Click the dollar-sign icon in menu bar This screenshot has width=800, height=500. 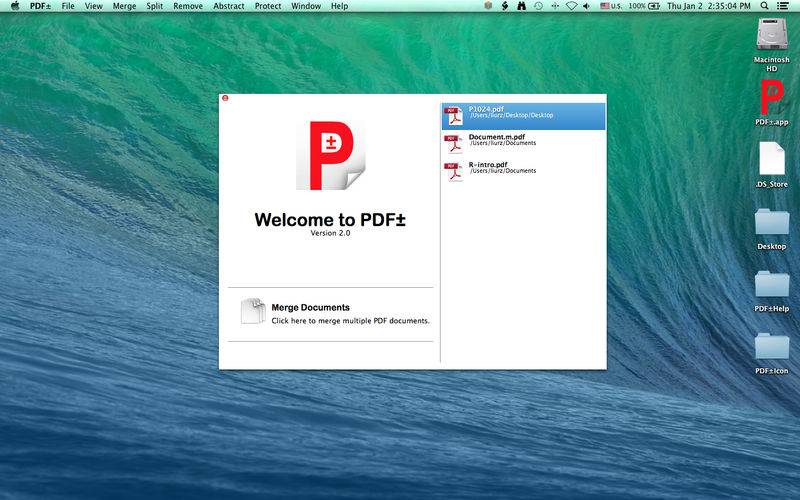point(505,6)
